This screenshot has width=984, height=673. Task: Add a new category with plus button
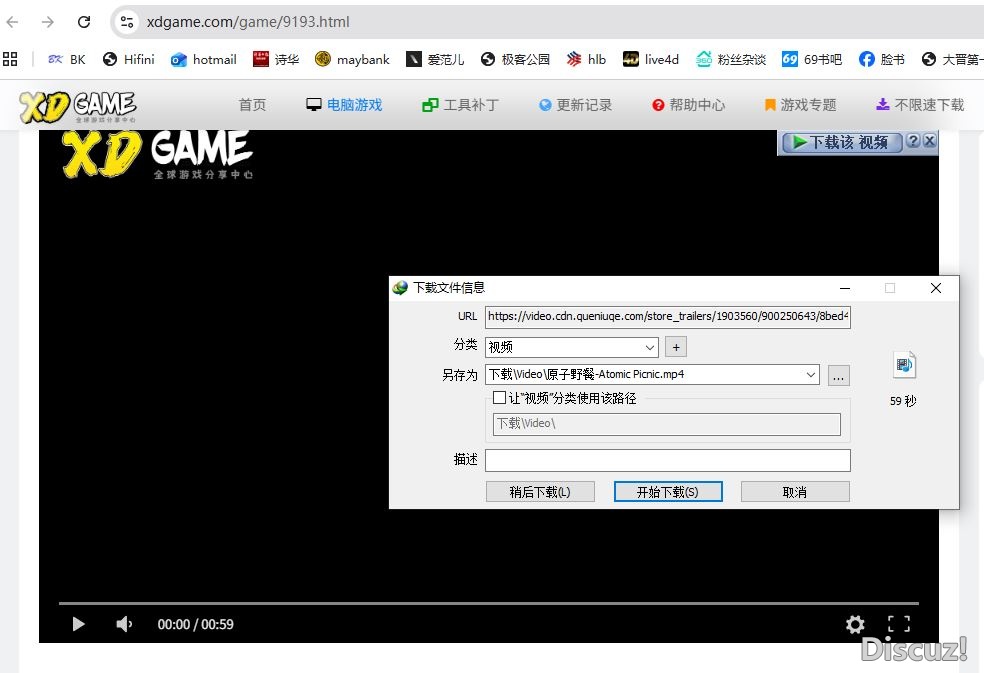point(676,347)
